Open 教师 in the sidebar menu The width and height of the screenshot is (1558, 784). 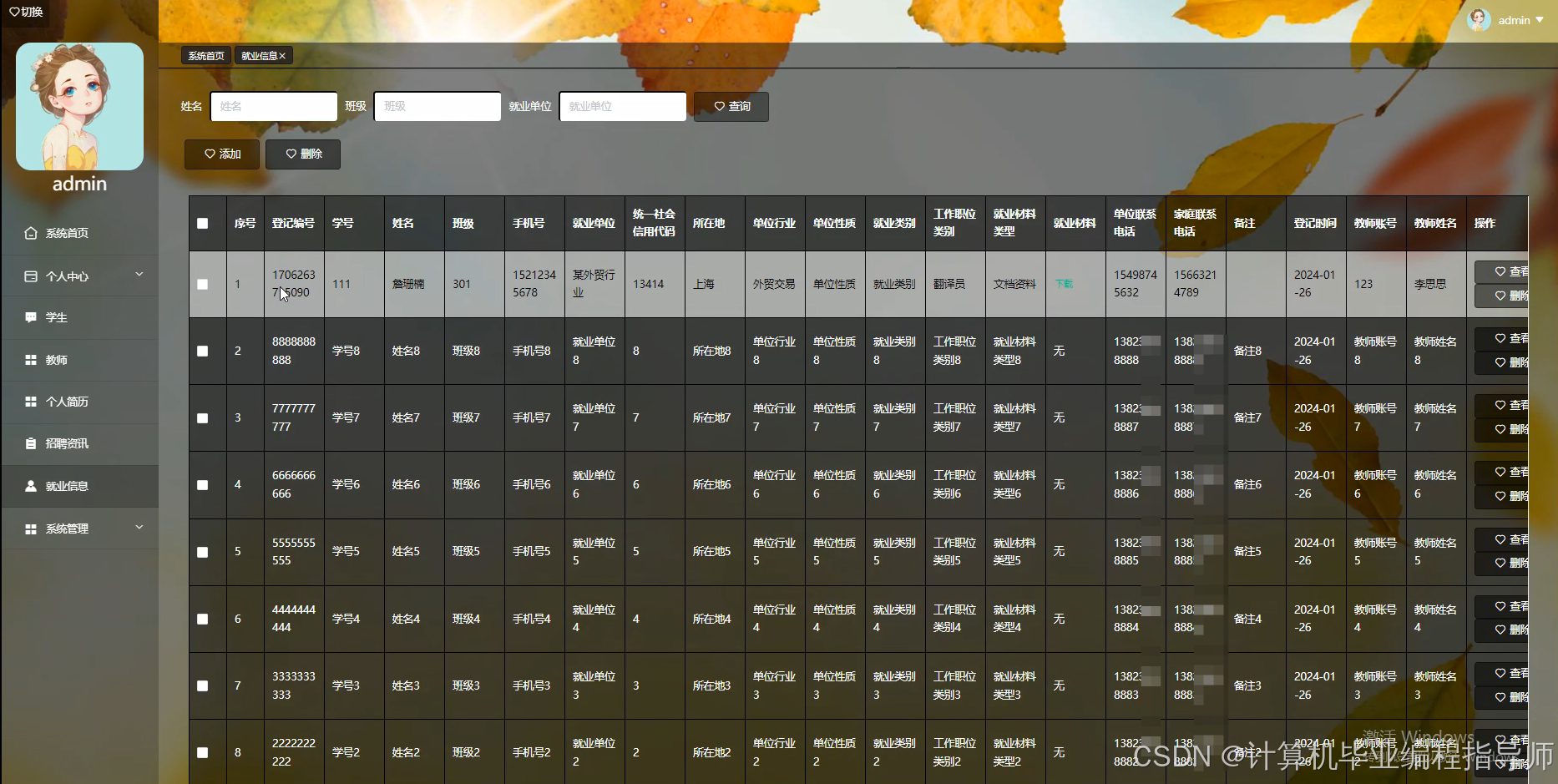coord(79,360)
